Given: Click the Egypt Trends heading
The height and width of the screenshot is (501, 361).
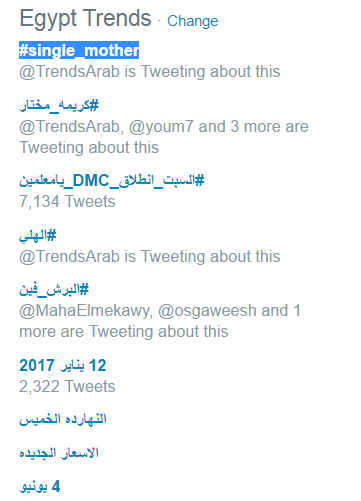Looking at the screenshot, I should 85,18.
